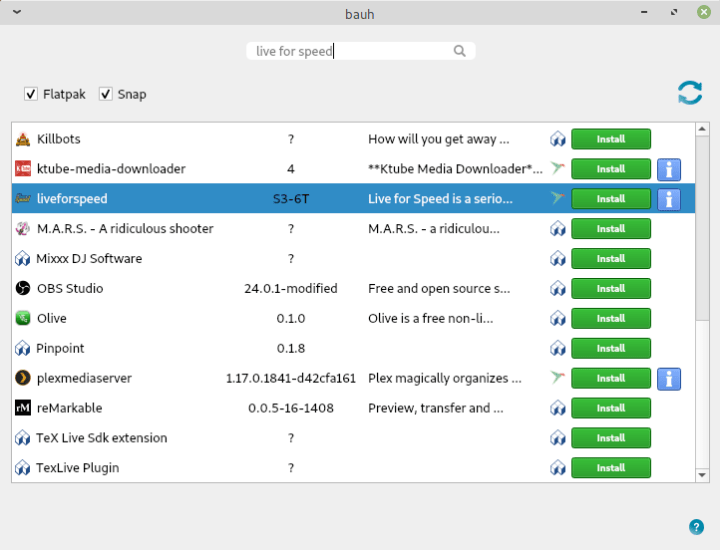The image size is (720, 550).
Task: Click the Flatpak type icon for OBS Studio
Action: (557, 288)
